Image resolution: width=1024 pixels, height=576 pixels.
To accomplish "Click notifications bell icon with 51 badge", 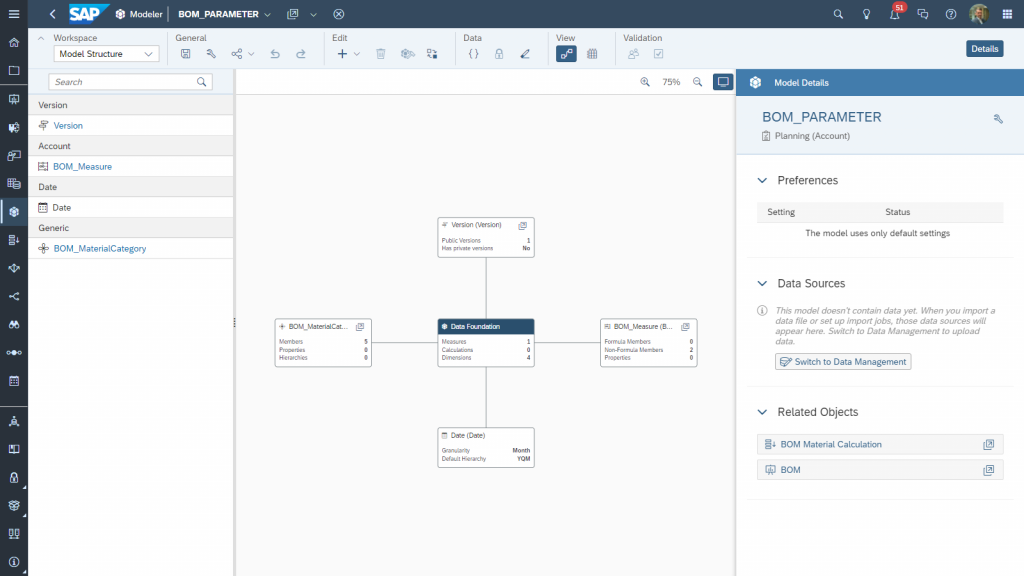I will coord(895,13).
